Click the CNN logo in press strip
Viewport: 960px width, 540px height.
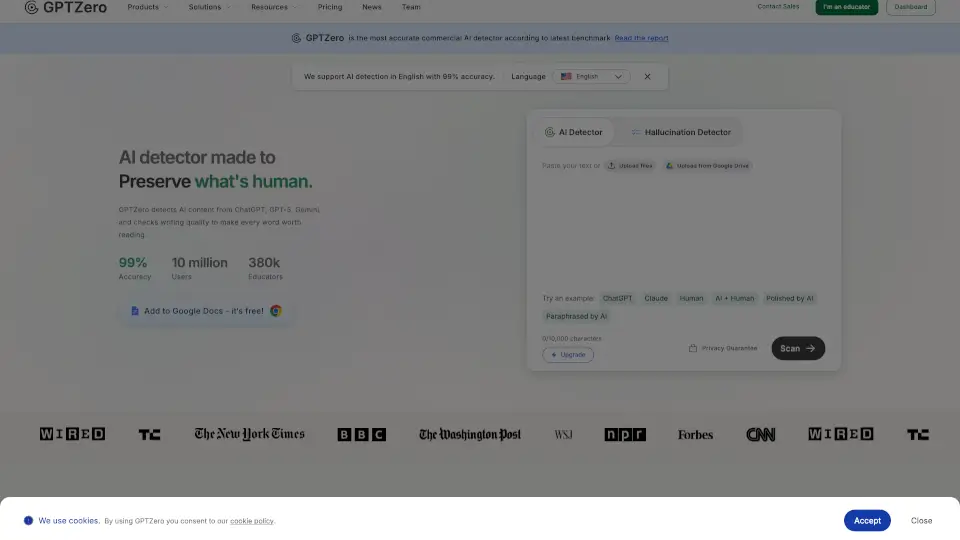click(x=760, y=435)
